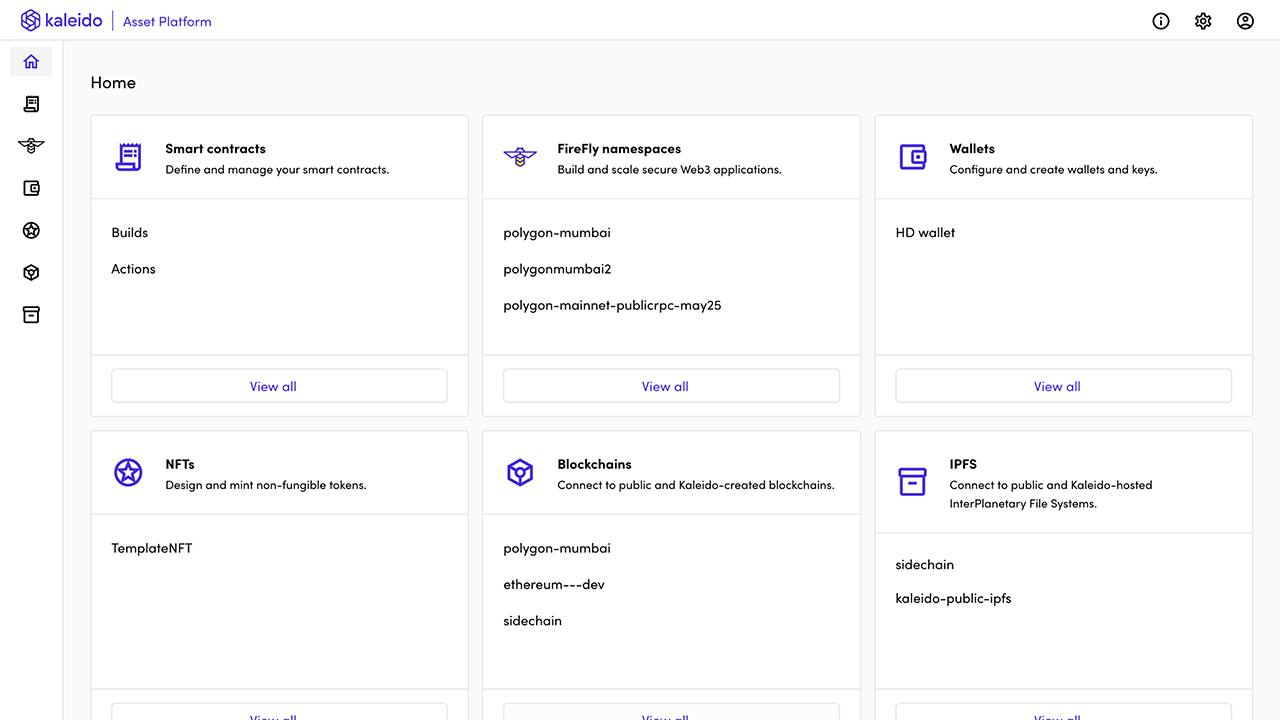Open Home from the sidebar

tap(31, 62)
